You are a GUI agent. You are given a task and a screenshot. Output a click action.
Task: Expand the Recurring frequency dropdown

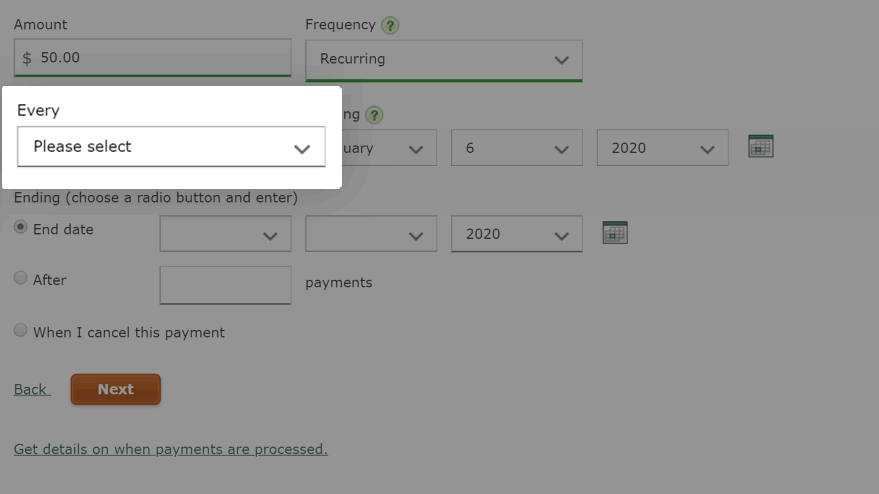tap(444, 61)
